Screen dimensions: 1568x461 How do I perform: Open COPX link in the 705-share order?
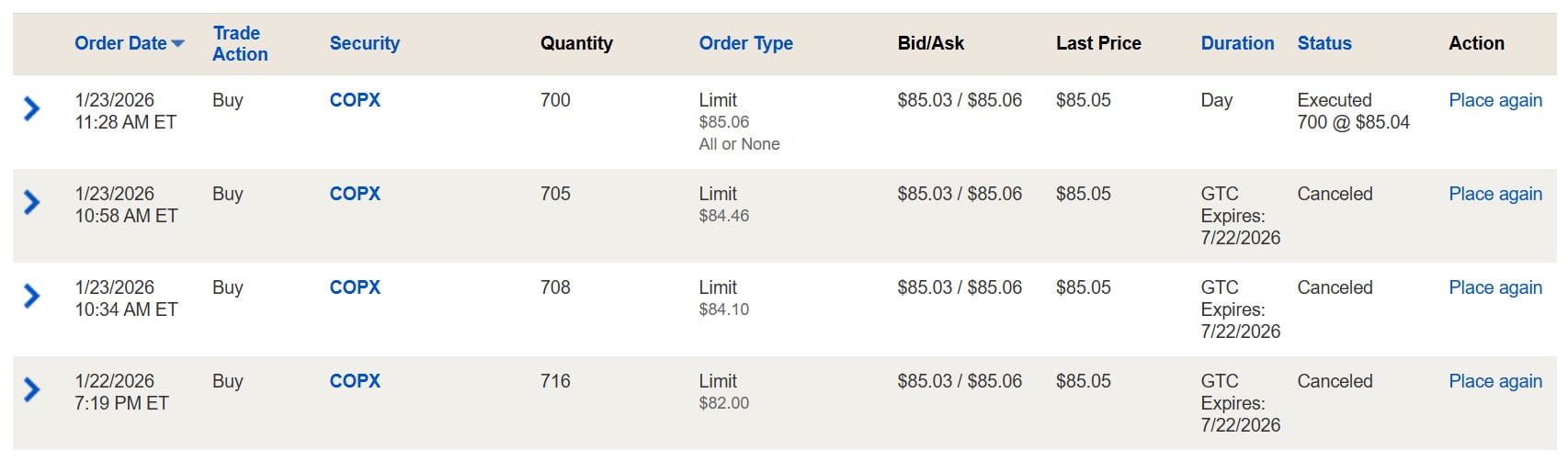click(x=355, y=194)
